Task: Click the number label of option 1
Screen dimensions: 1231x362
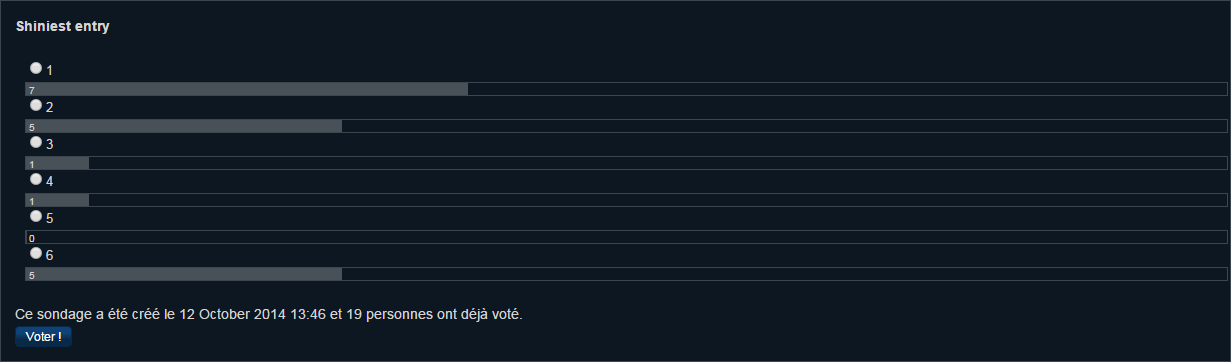Action: click(50, 70)
